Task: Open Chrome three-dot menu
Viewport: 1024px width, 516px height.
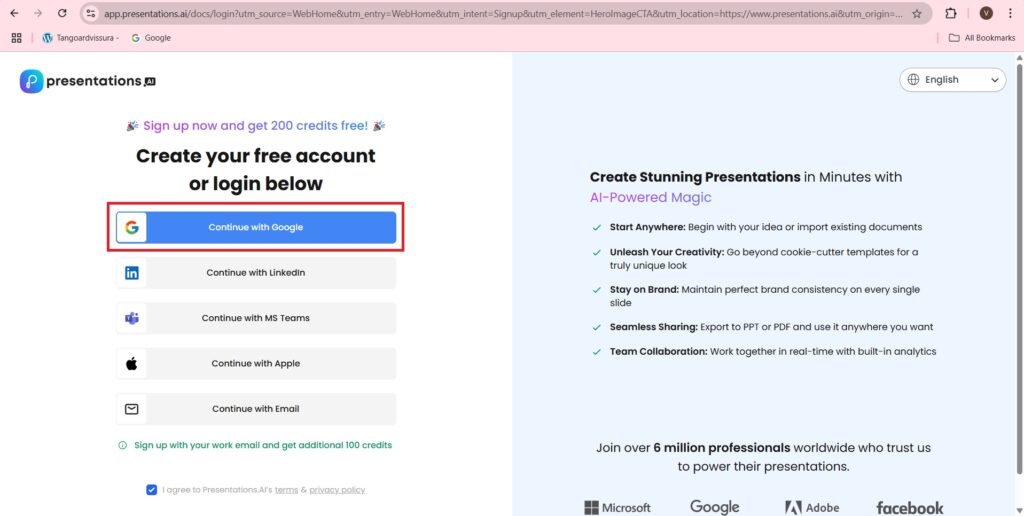Action: click(x=1010, y=13)
